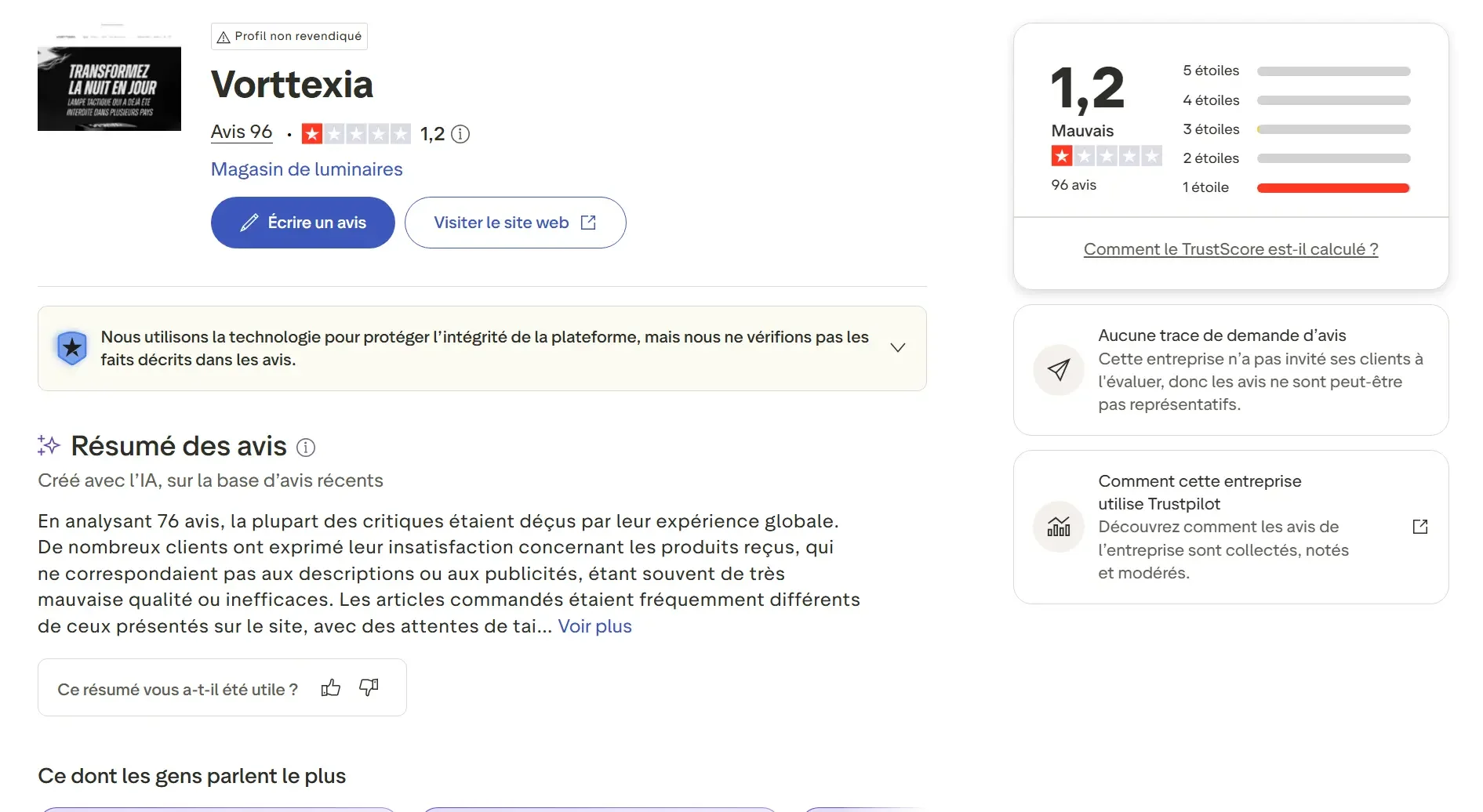Viewport: 1483px width, 812px height.
Task: Open the 'Magasin de luminaires' category link
Action: [307, 169]
